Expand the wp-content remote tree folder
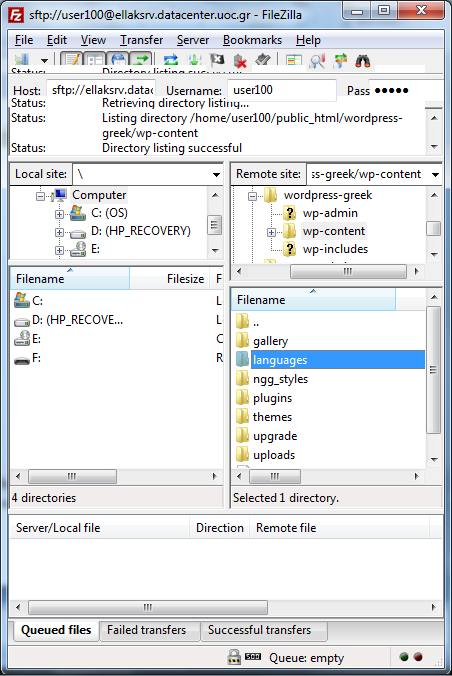 click(271, 232)
